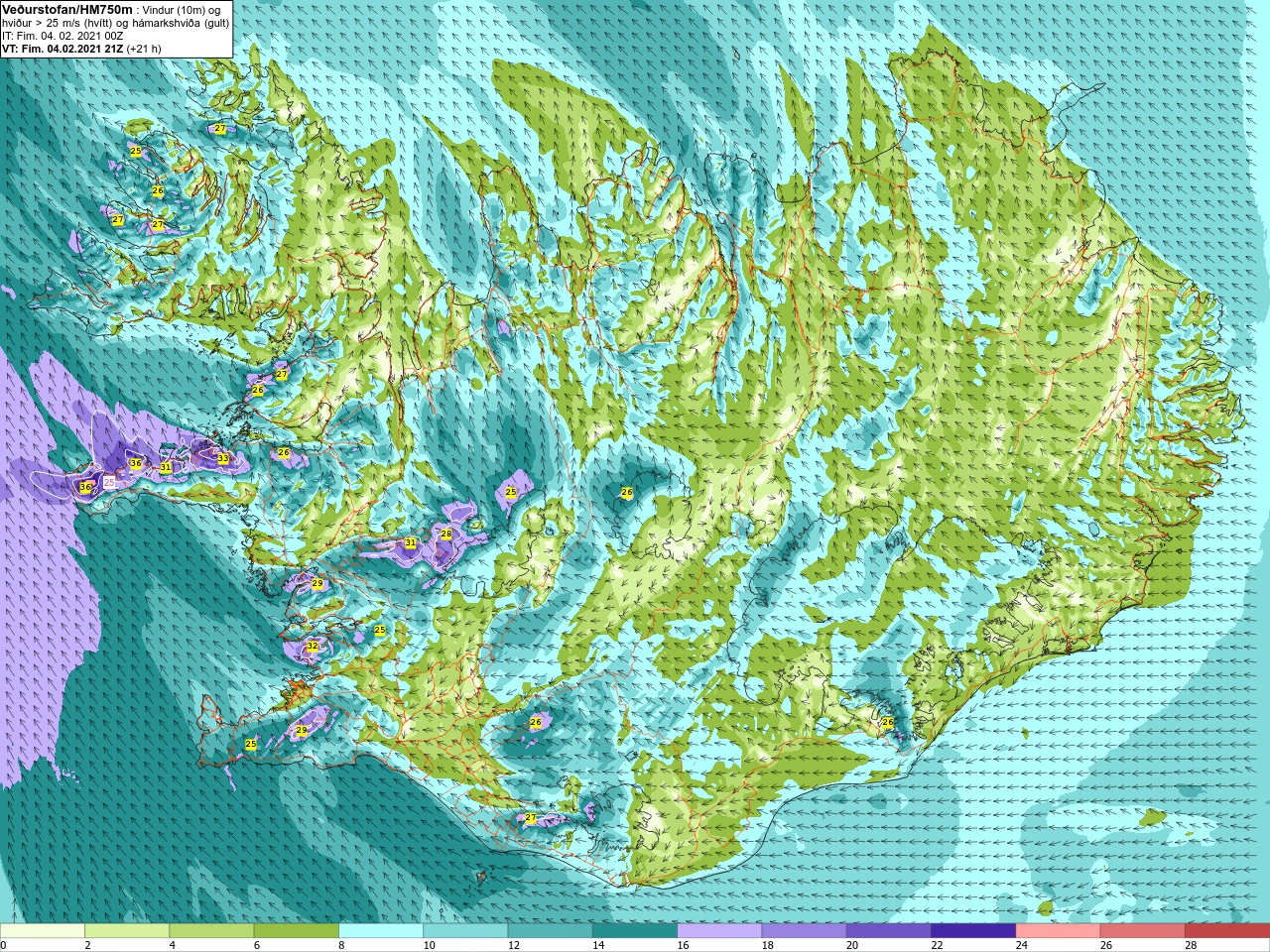This screenshot has height=952, width=1270.
Task: Pick the 4–6 green legend swatch
Action: coord(211,931)
